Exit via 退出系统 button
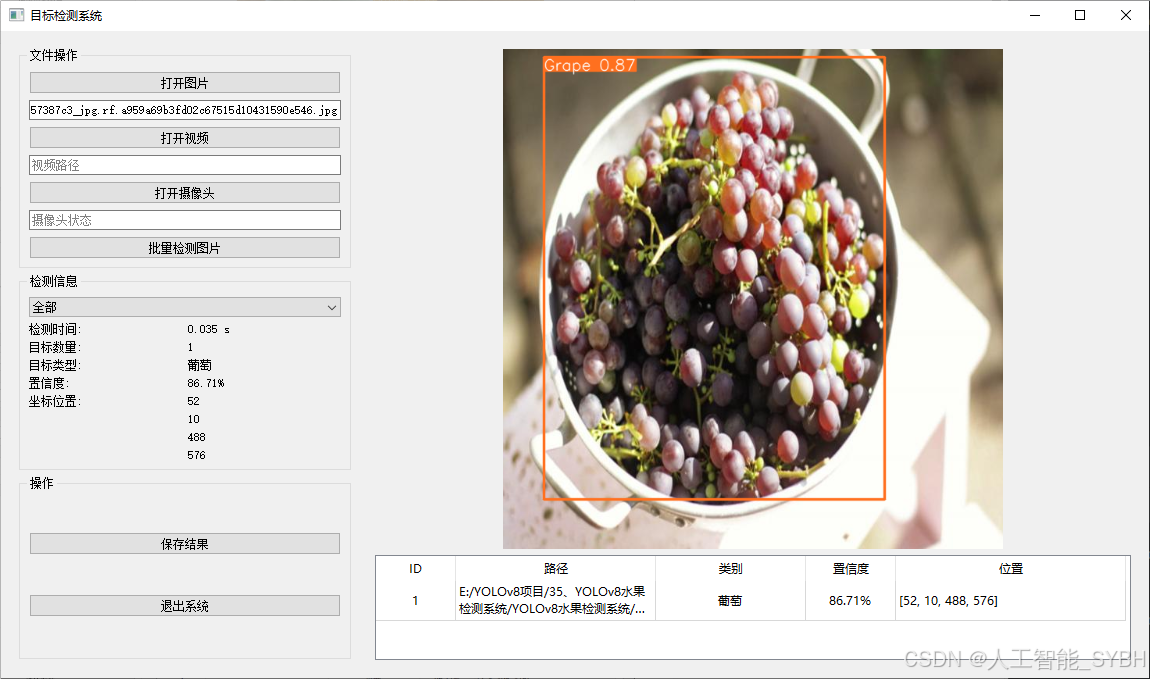The image size is (1150, 679). [185, 606]
